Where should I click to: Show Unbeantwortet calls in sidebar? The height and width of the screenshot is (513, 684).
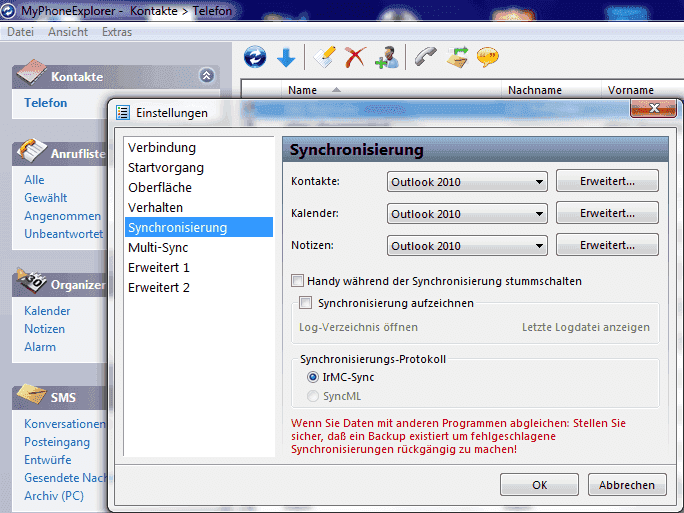[64, 234]
